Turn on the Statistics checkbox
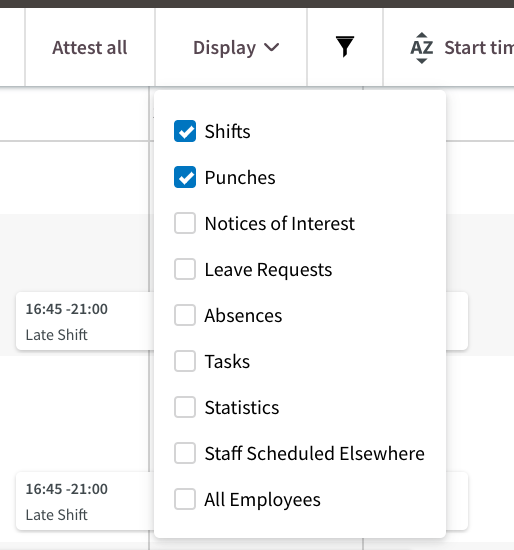The height and width of the screenshot is (550, 514). point(185,407)
